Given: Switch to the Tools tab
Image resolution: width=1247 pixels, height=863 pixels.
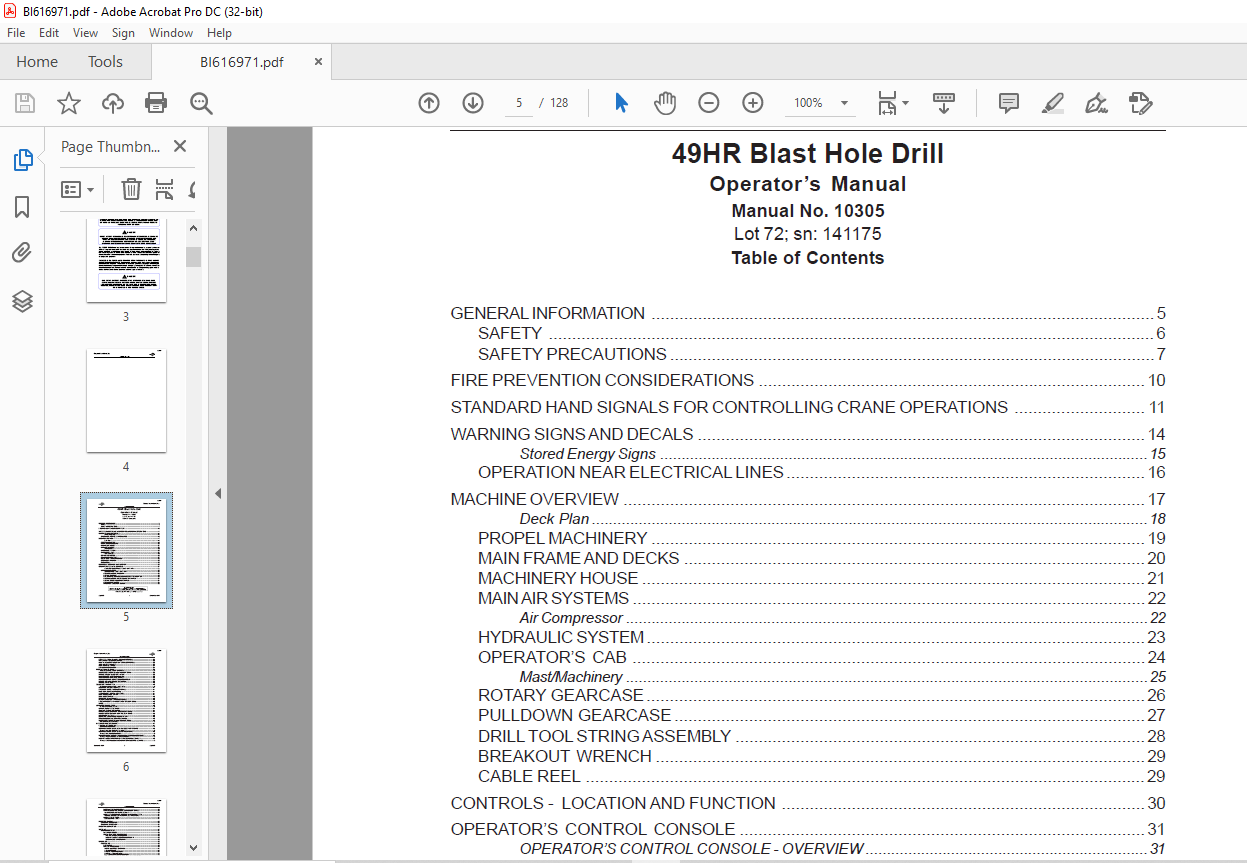Looking at the screenshot, I should click(x=105, y=62).
